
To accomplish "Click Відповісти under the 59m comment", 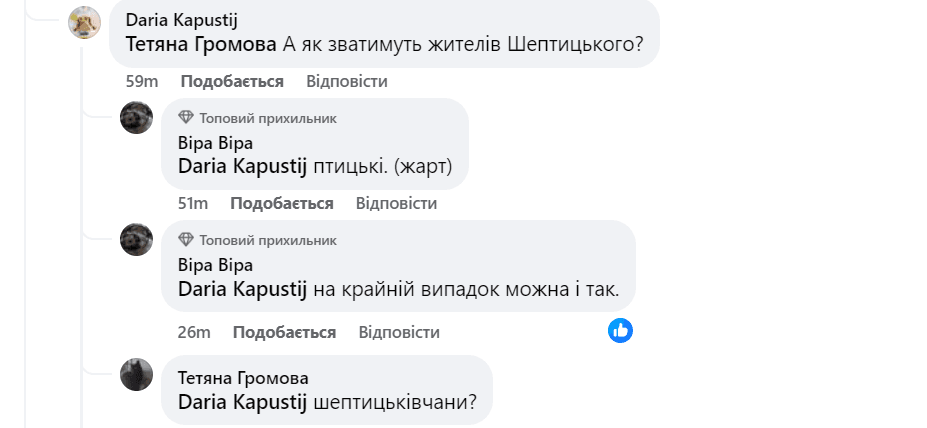I will (346, 81).
